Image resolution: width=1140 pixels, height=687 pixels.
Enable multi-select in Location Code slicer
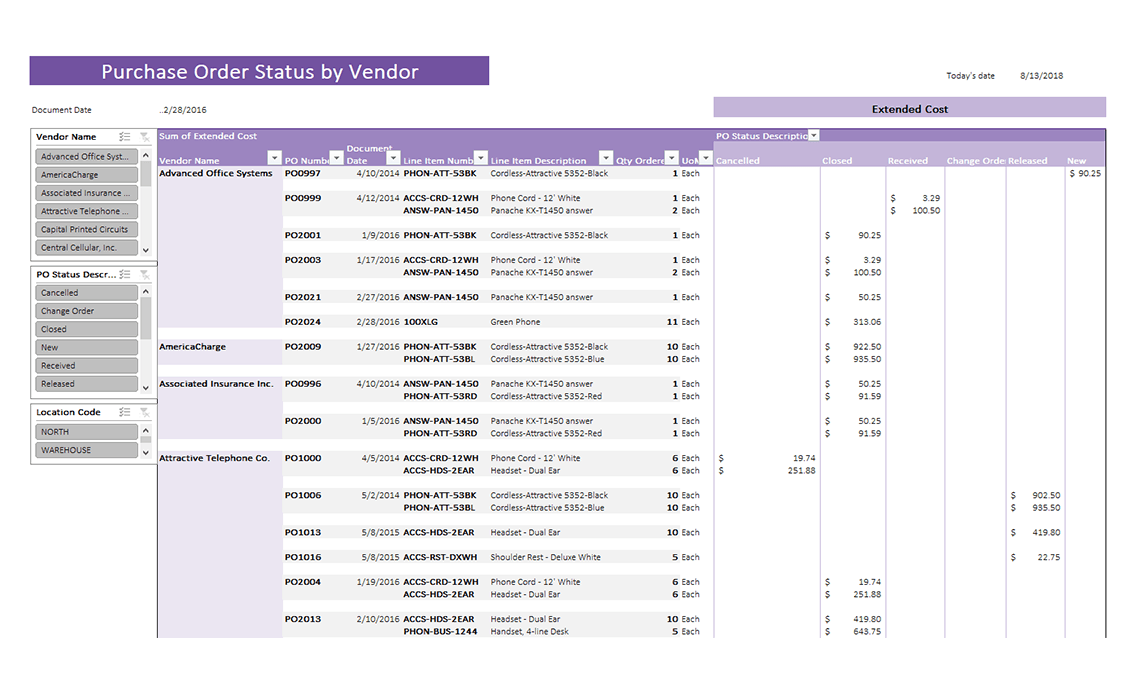[125, 412]
